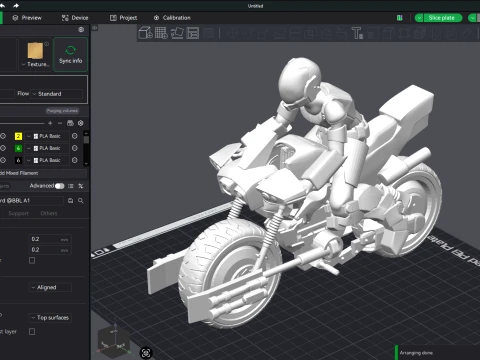Click the filament list scrollbar up arrow

tap(86, 132)
